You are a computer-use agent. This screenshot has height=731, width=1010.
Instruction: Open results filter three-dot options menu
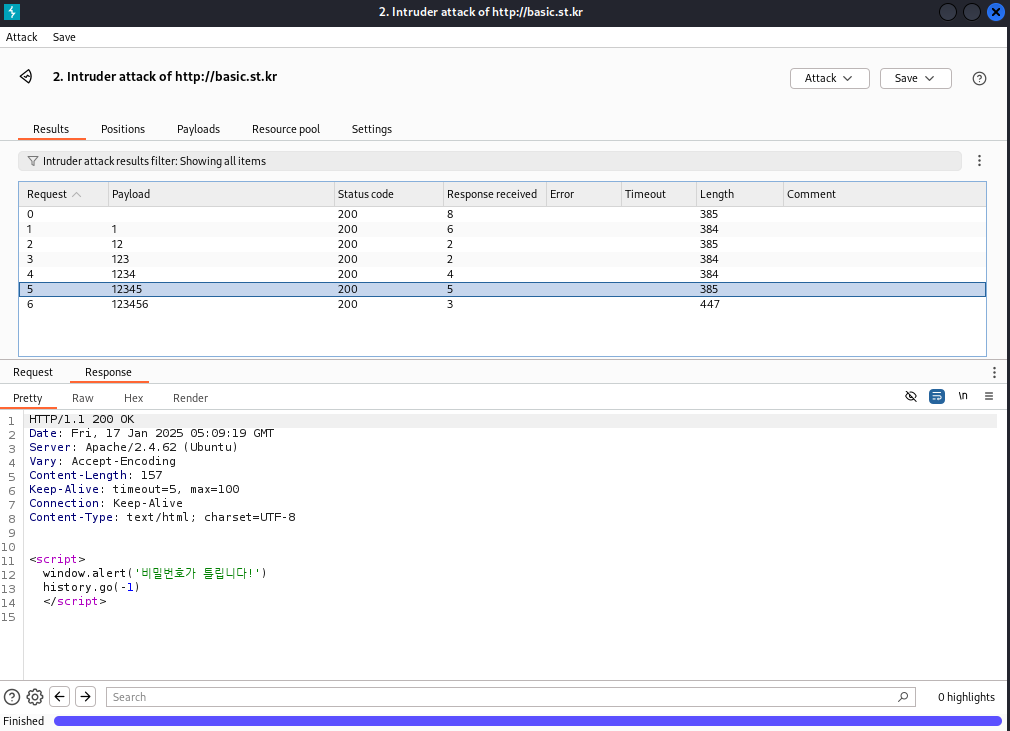click(979, 161)
